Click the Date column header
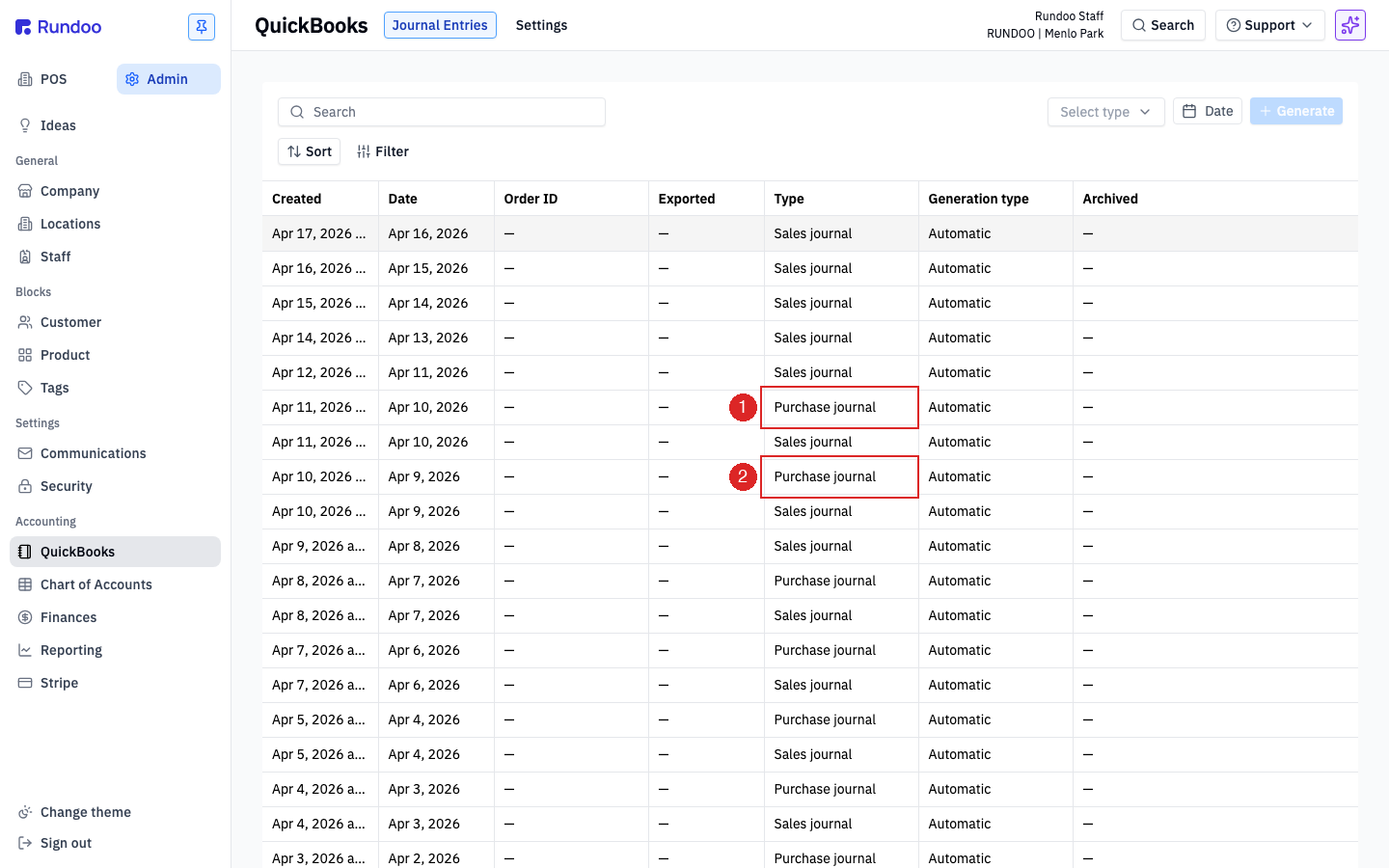 click(436, 199)
